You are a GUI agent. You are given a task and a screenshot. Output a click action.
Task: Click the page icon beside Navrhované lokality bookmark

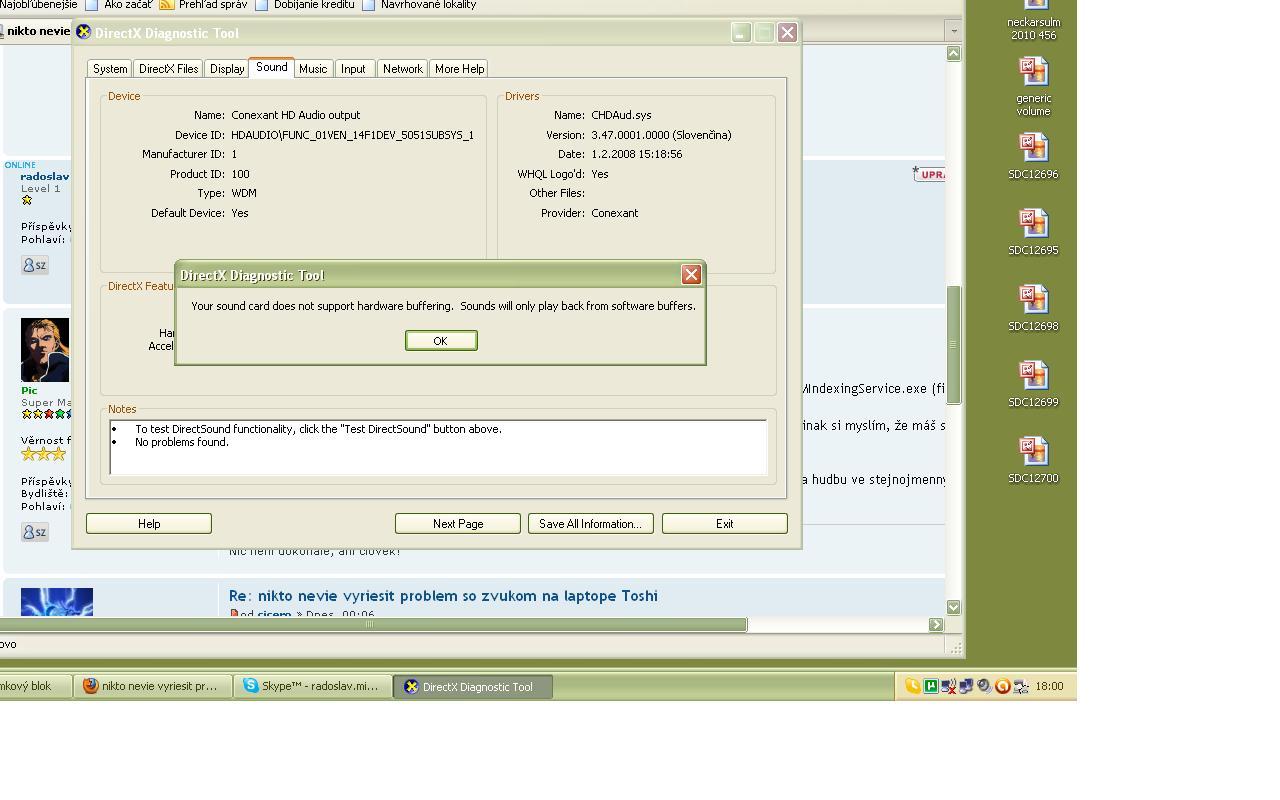click(369, 5)
